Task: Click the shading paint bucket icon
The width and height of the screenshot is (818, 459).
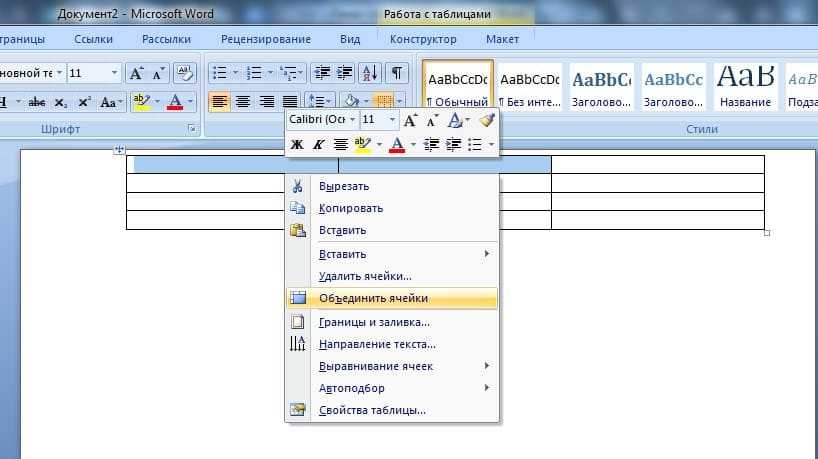Action: [x=351, y=101]
